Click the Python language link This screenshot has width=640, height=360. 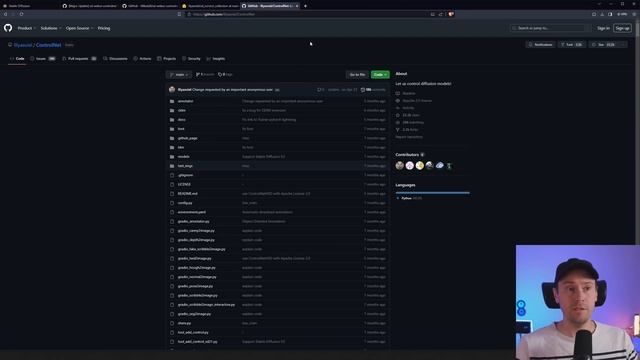tap(406, 198)
